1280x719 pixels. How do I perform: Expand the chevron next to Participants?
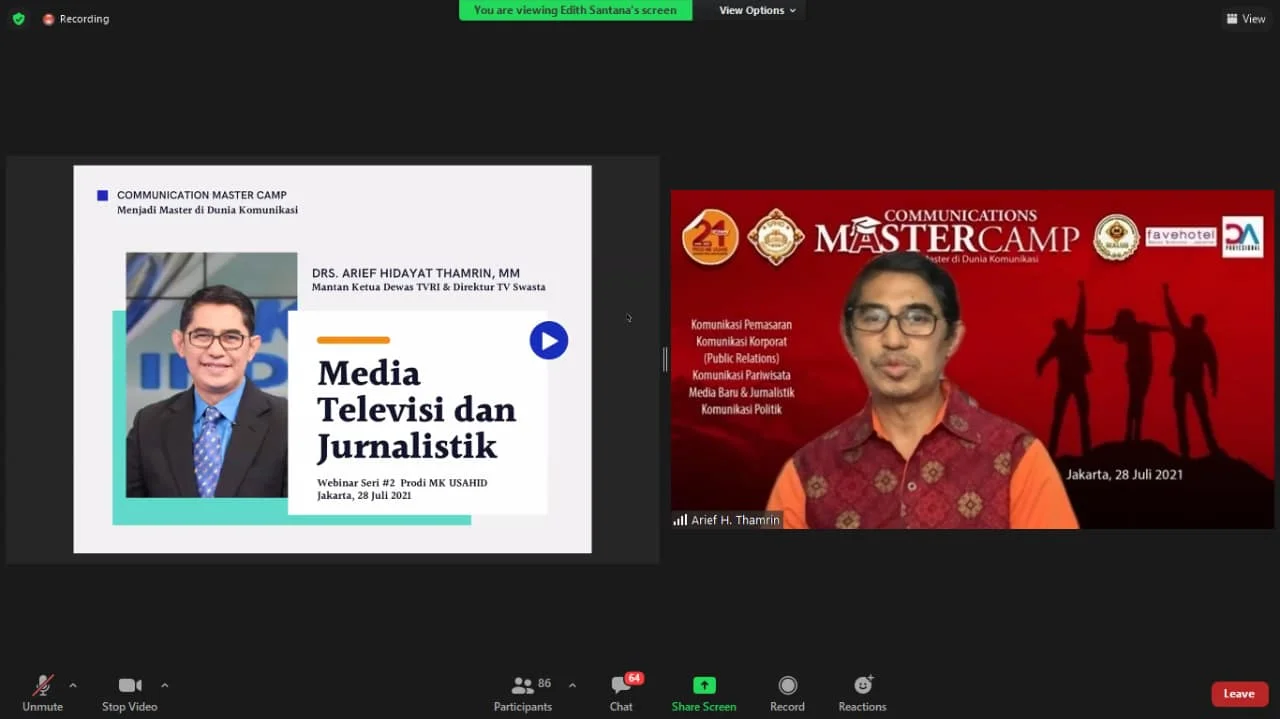tap(572, 685)
